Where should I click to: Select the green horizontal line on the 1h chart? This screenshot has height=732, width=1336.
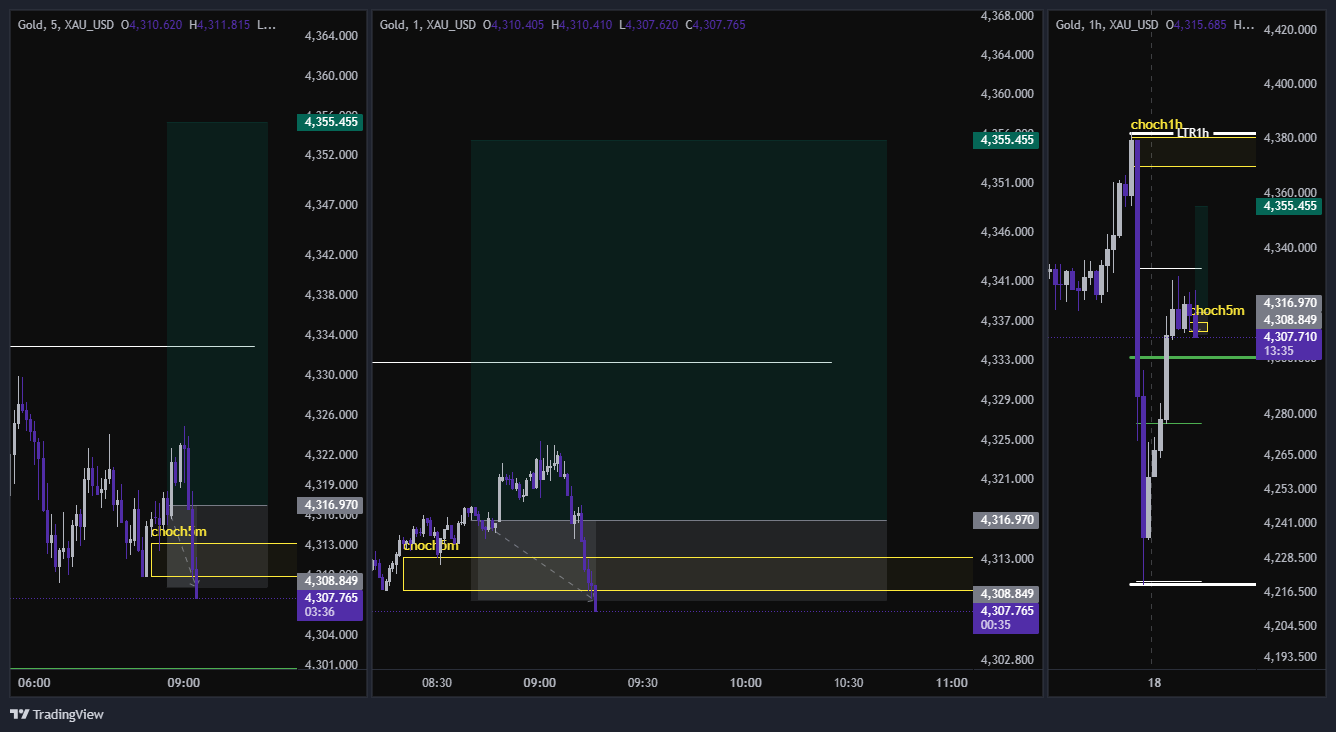(x=1192, y=357)
